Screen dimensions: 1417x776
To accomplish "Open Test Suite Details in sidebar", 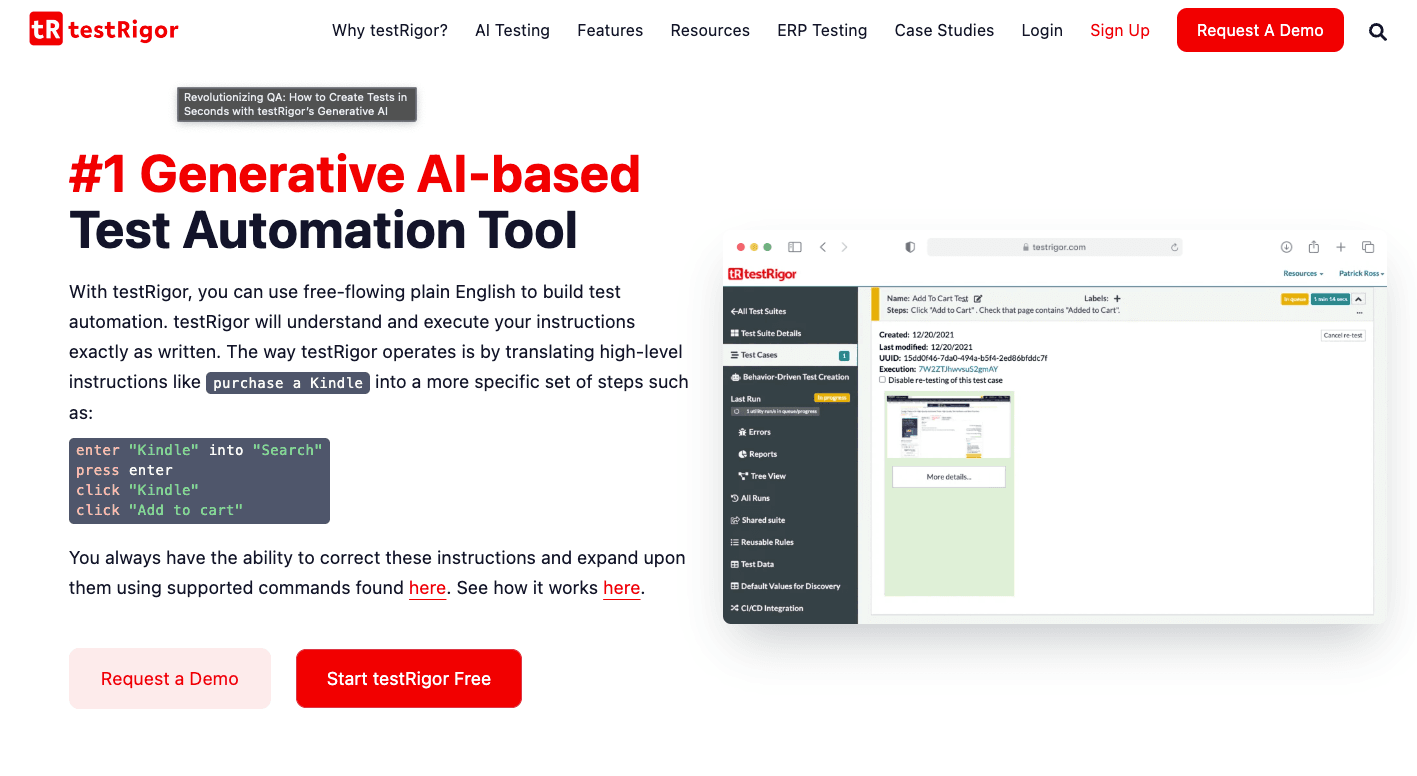I will click(x=766, y=333).
